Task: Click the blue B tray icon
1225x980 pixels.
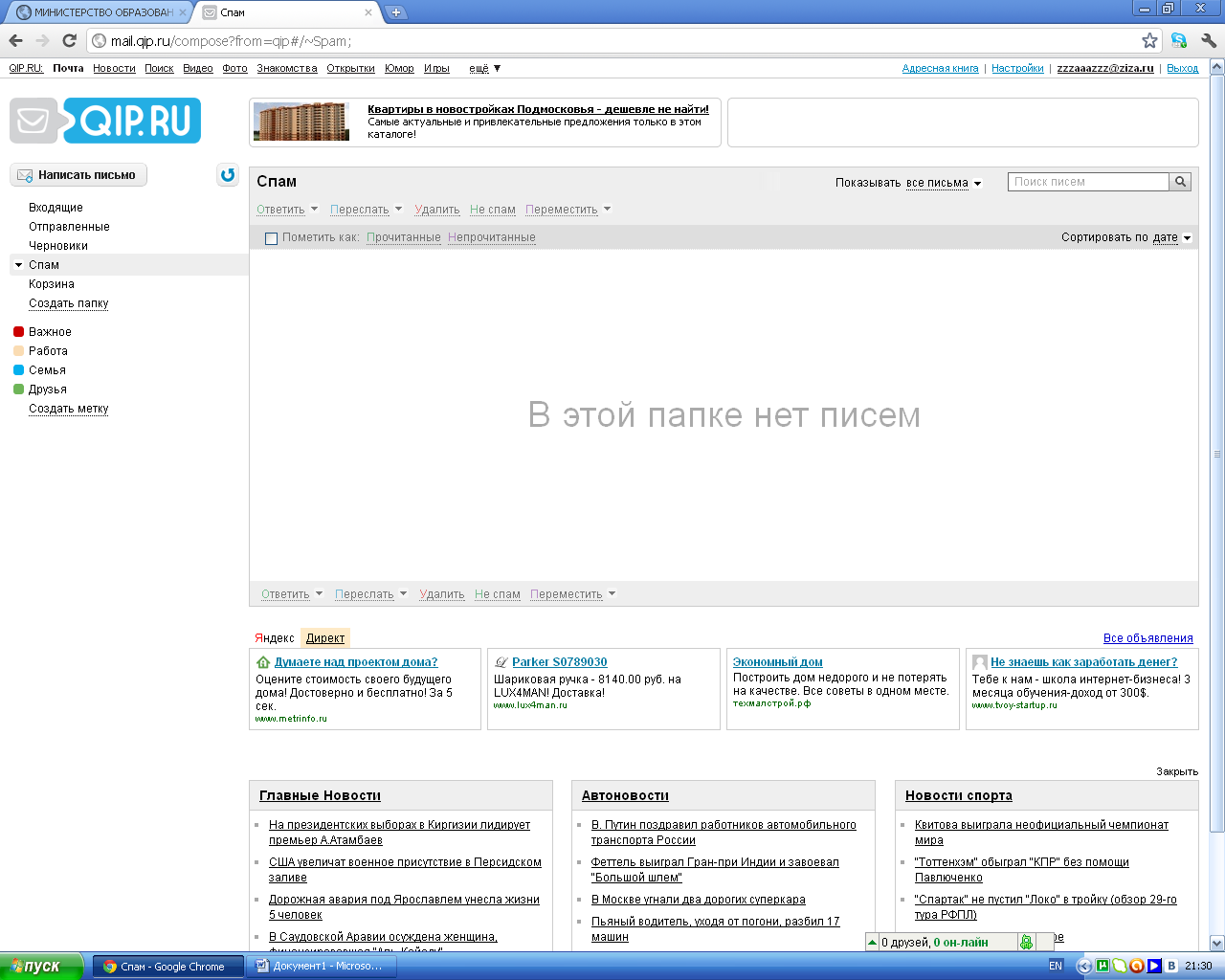Action: (x=1171, y=966)
